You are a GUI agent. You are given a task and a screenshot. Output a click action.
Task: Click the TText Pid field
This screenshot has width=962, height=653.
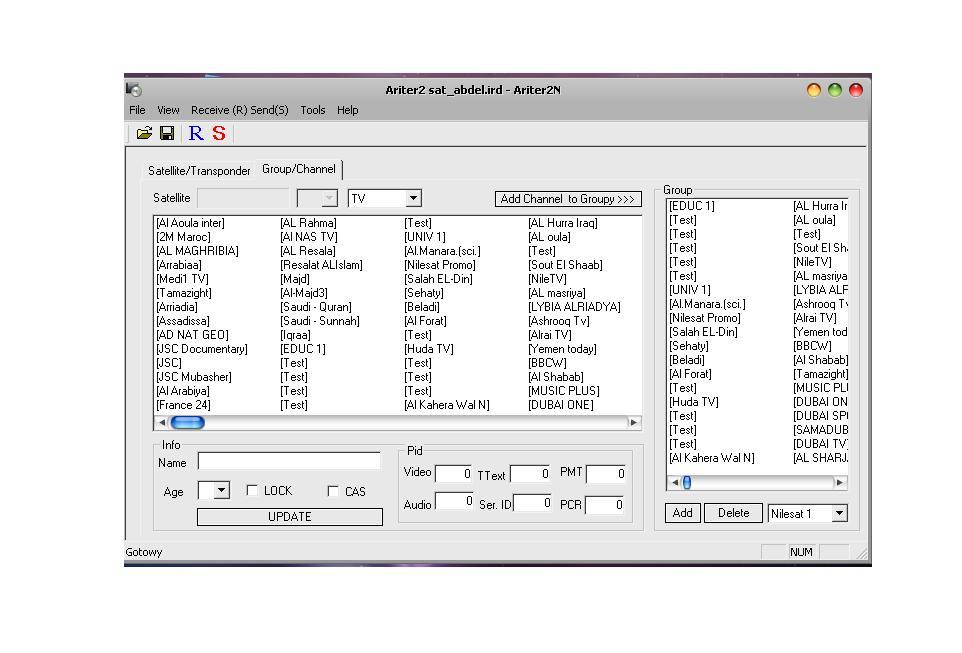531,473
